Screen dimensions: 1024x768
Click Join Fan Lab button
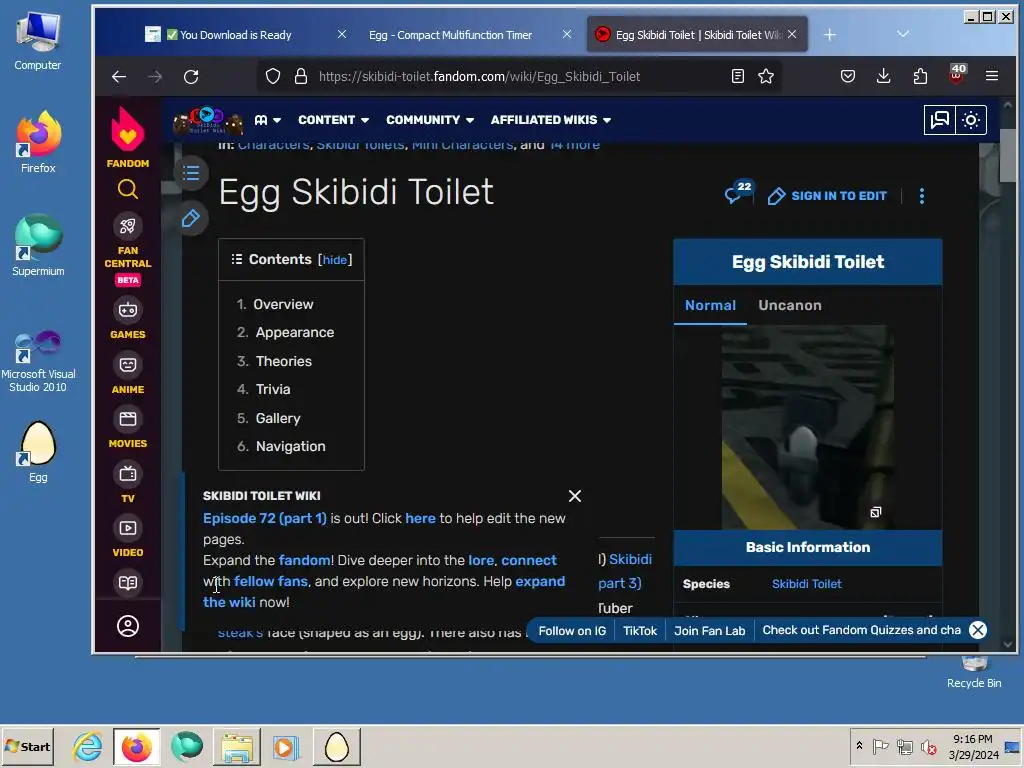[x=709, y=631]
